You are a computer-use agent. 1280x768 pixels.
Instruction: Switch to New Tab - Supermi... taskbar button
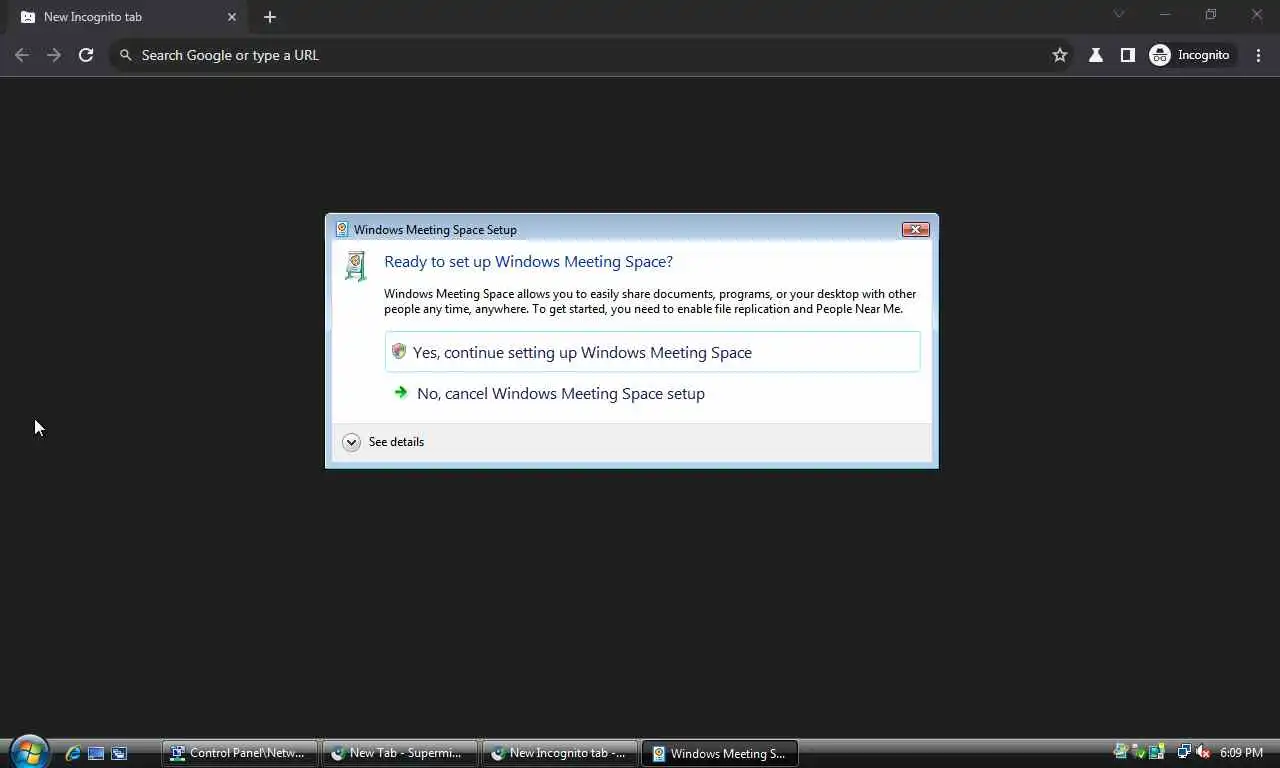pyautogui.click(x=400, y=753)
